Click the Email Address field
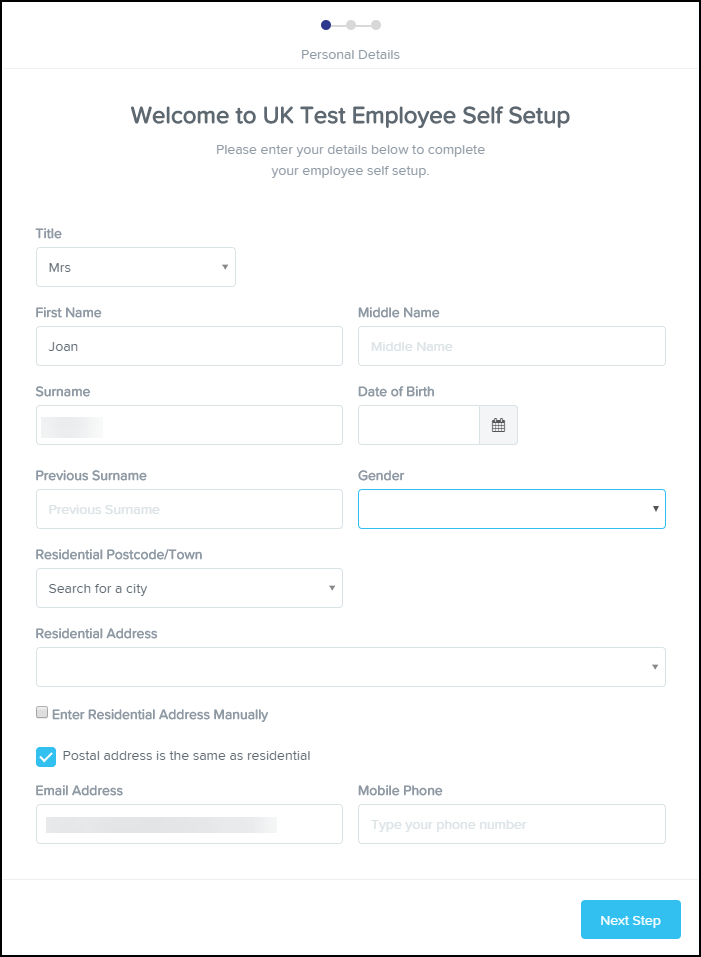The width and height of the screenshot is (701, 957). point(189,824)
